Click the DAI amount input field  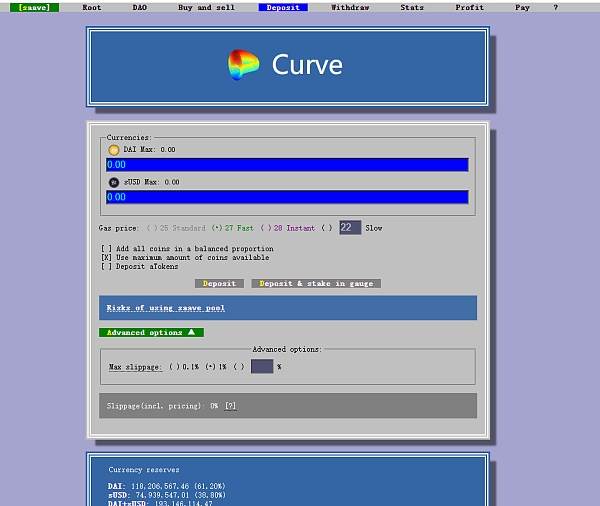(x=287, y=165)
